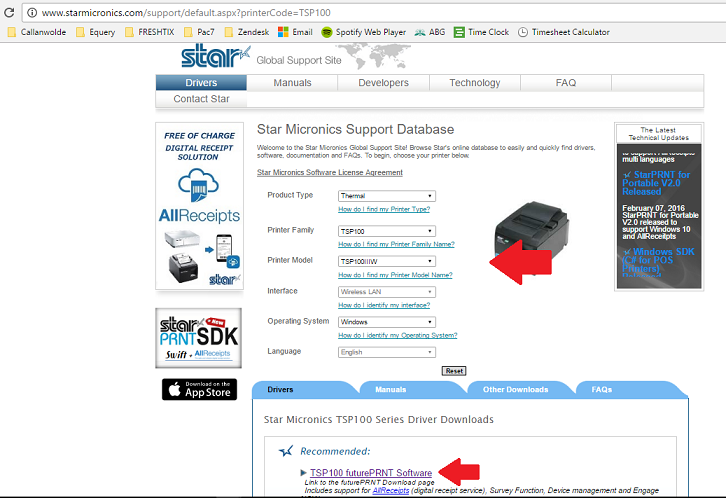This screenshot has height=498, width=726.
Task: Click the browser reload icon
Action: tap(9, 12)
